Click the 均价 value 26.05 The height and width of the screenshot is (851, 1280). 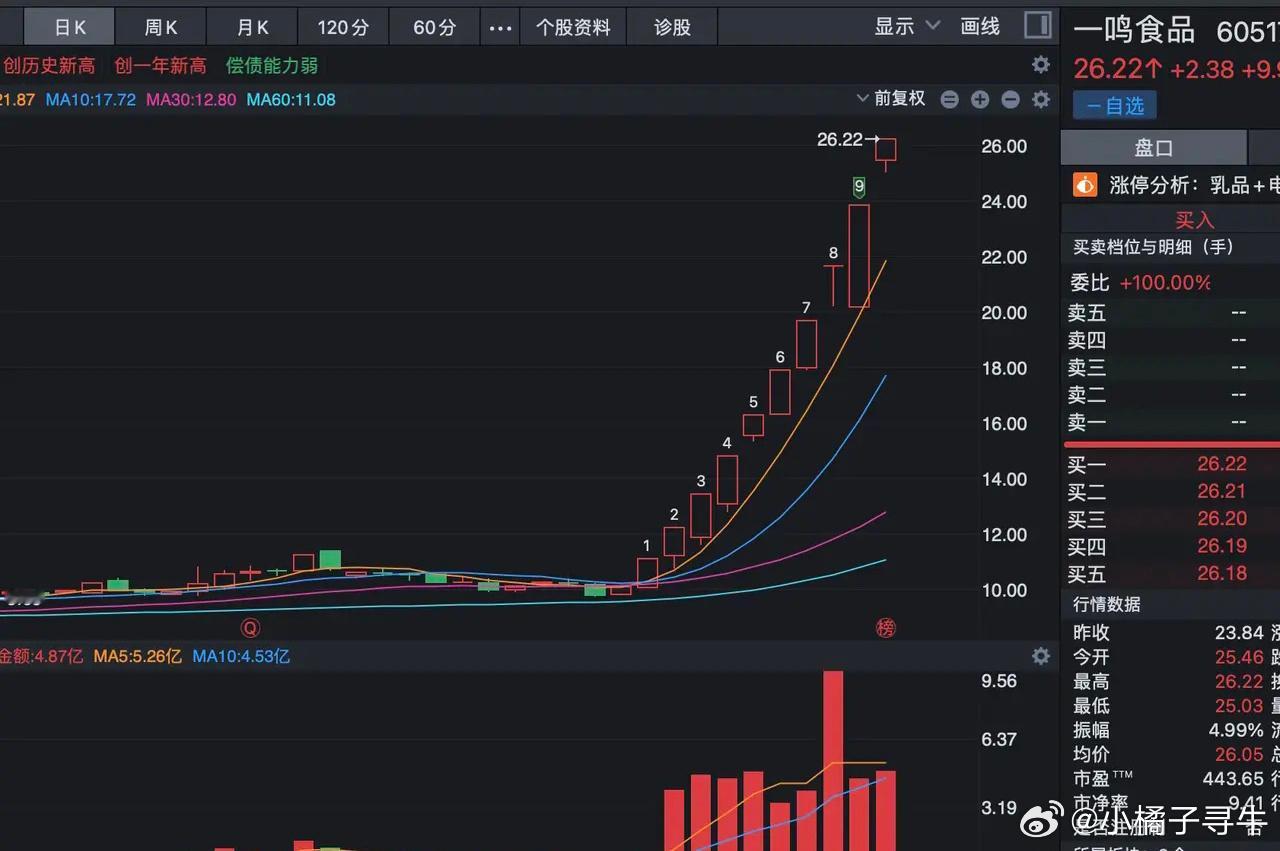click(x=1239, y=755)
